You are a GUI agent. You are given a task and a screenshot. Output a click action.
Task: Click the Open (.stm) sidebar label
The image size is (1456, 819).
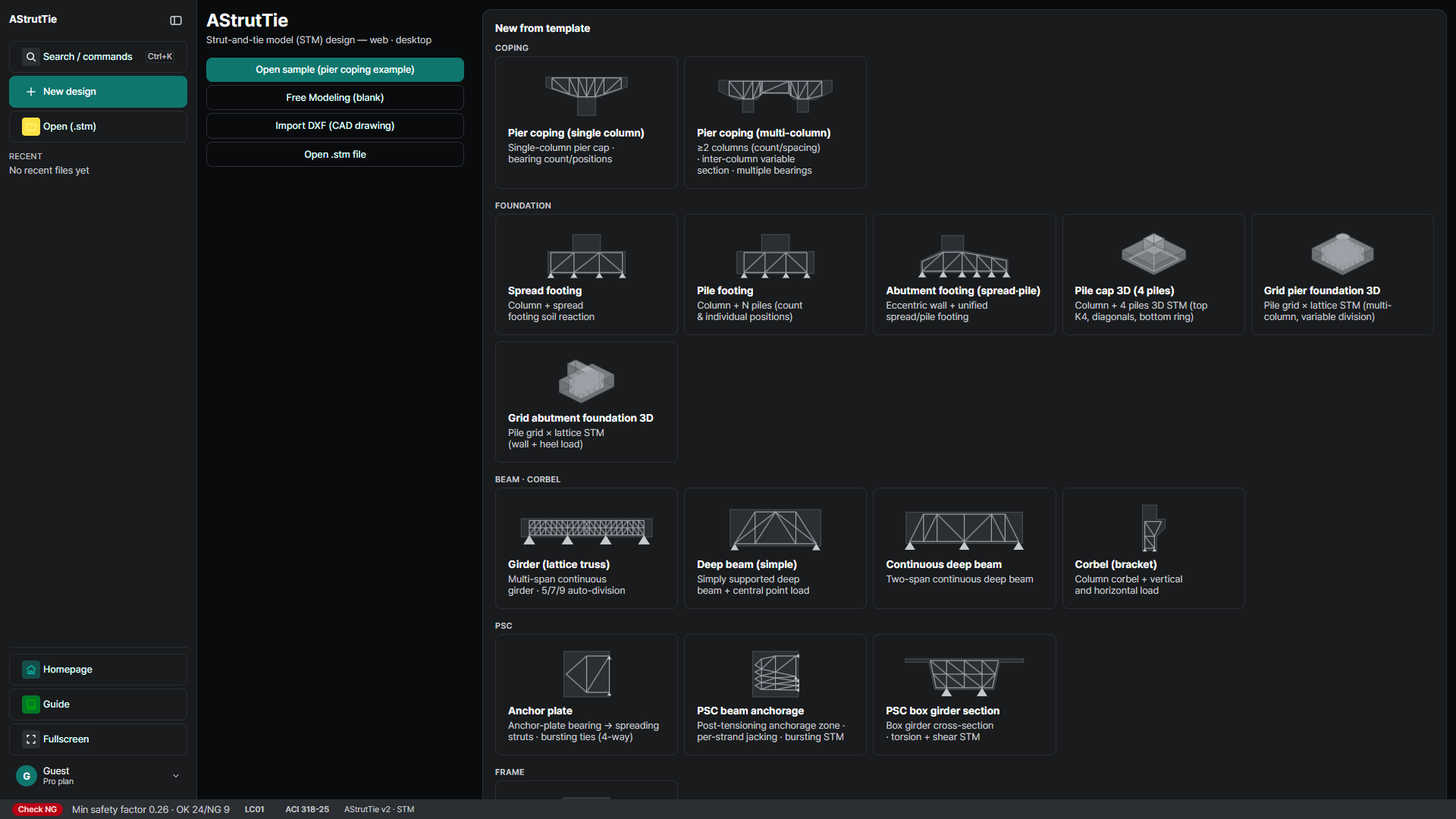pyautogui.click(x=70, y=127)
